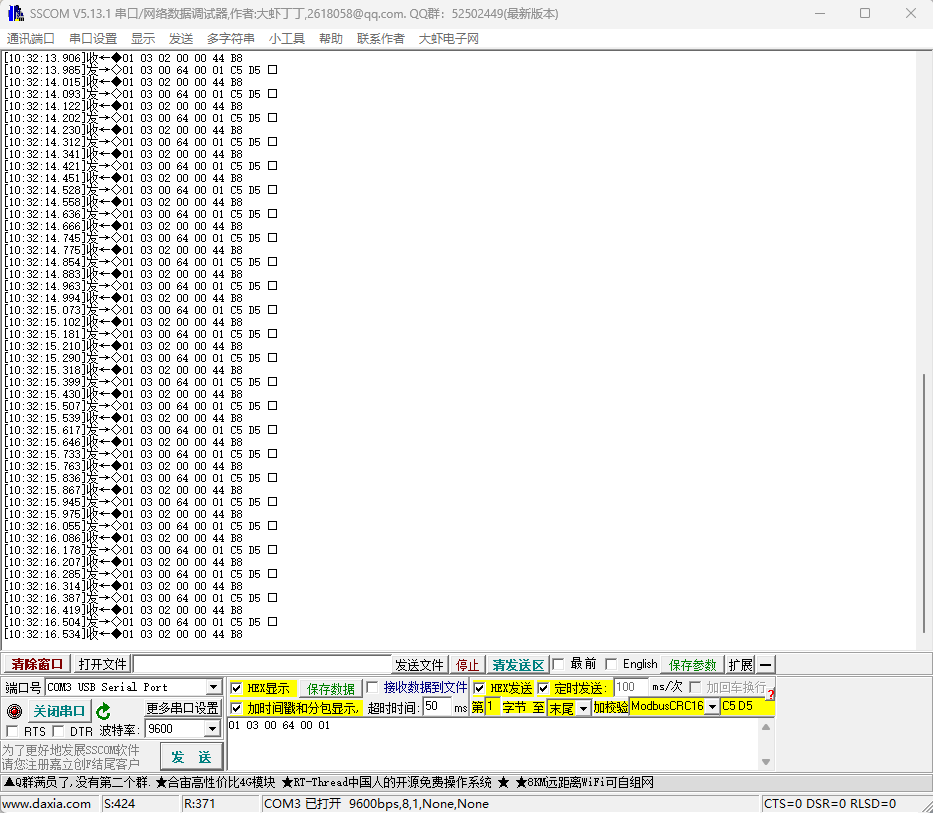
Task: Open the 串口设置 menu
Action: [93, 39]
